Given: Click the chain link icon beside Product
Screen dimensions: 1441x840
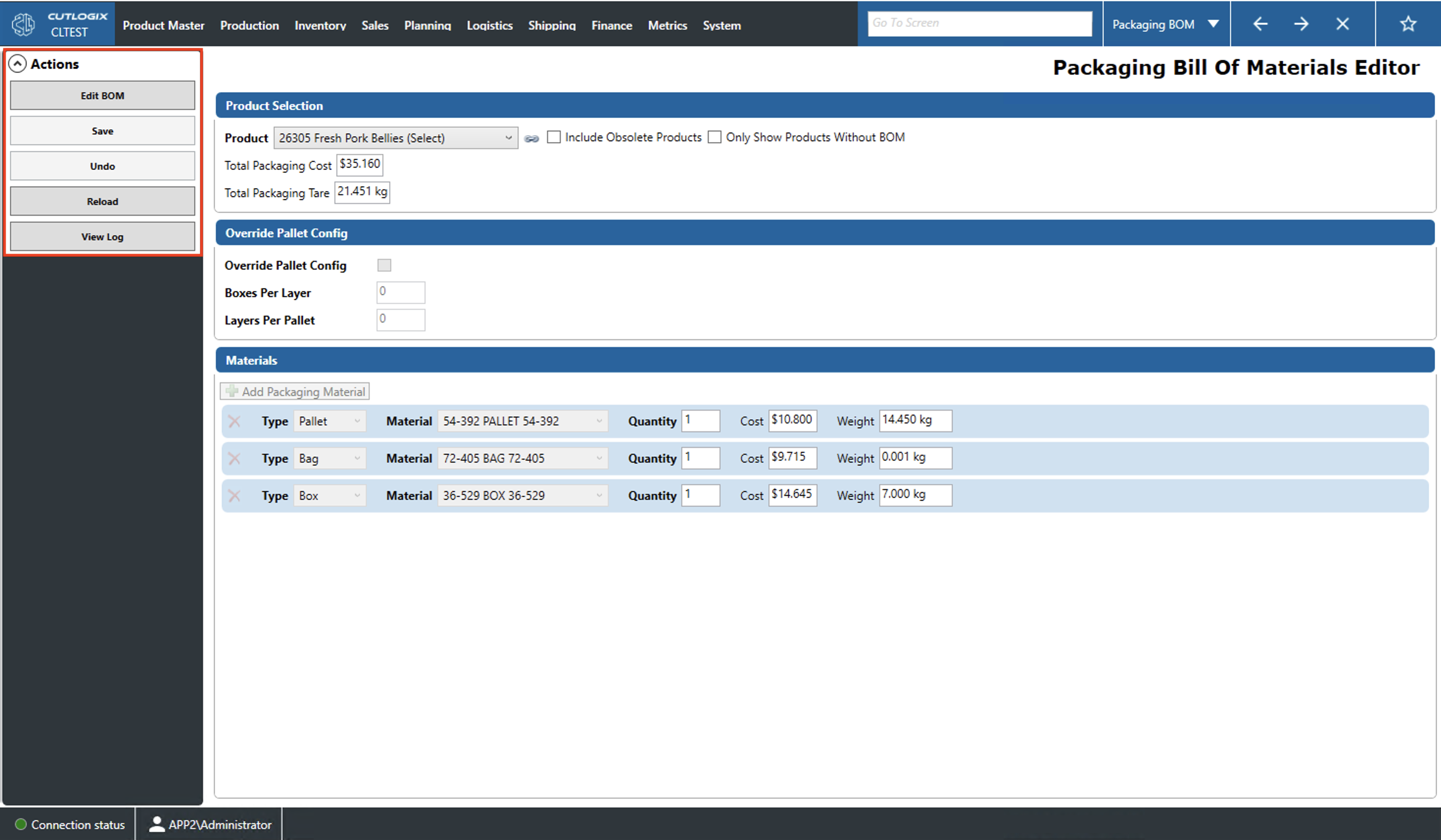Looking at the screenshot, I should click(x=531, y=138).
